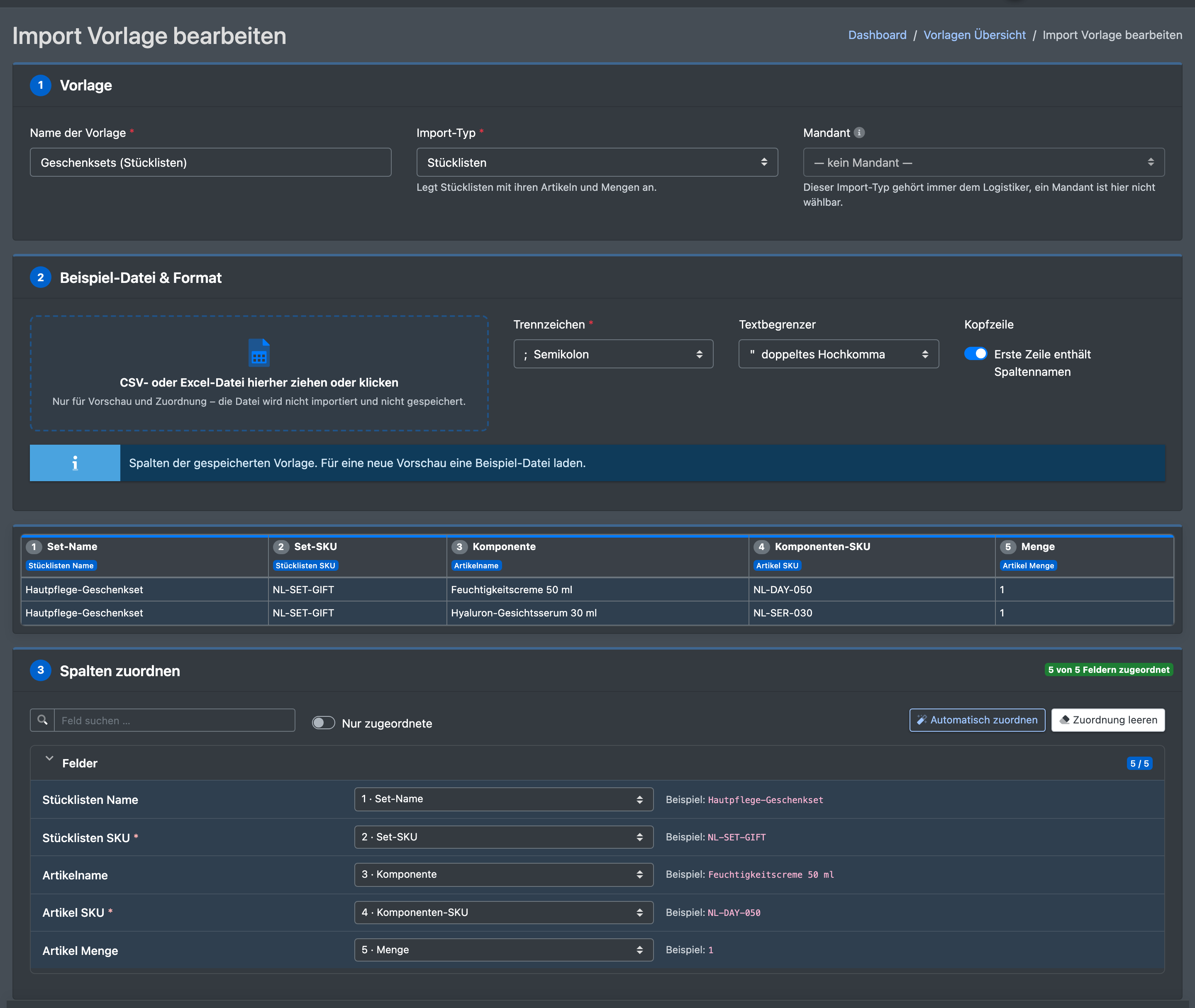Open the Mandant dropdown
The width and height of the screenshot is (1195, 1008).
click(983, 162)
